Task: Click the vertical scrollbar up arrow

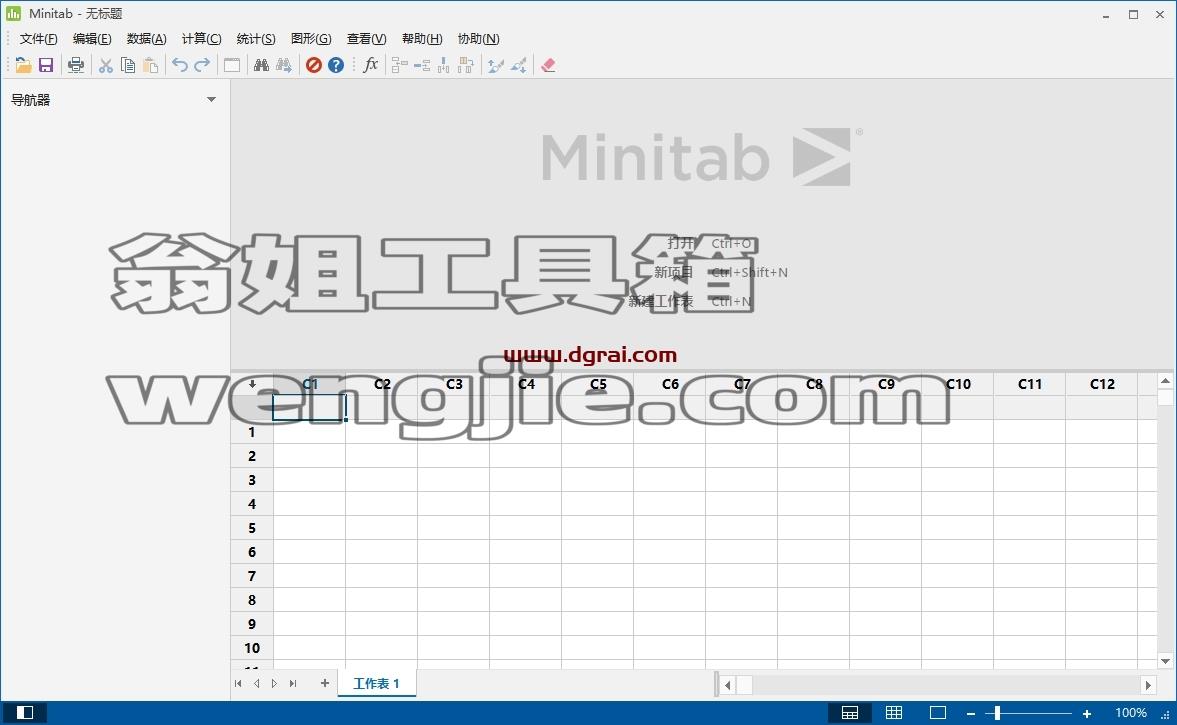Action: [x=1165, y=381]
